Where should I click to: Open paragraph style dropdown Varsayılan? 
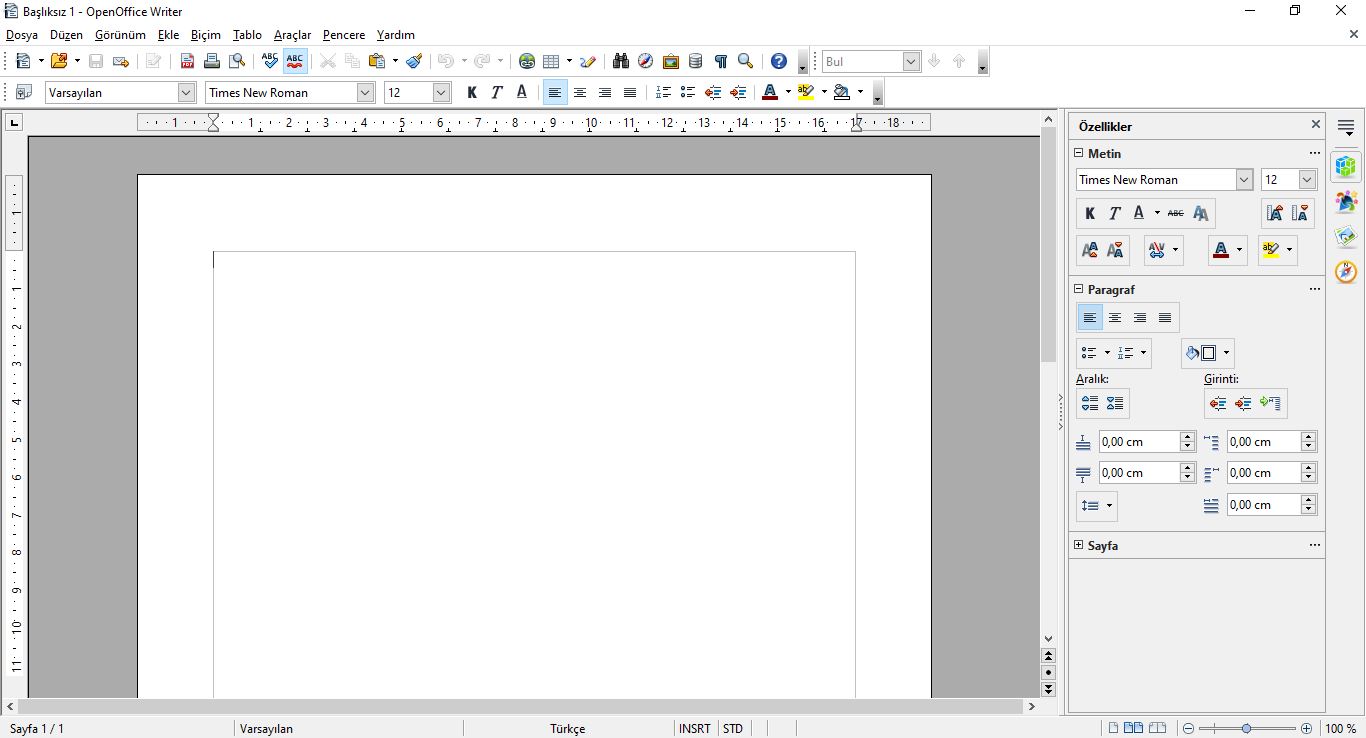click(x=186, y=92)
